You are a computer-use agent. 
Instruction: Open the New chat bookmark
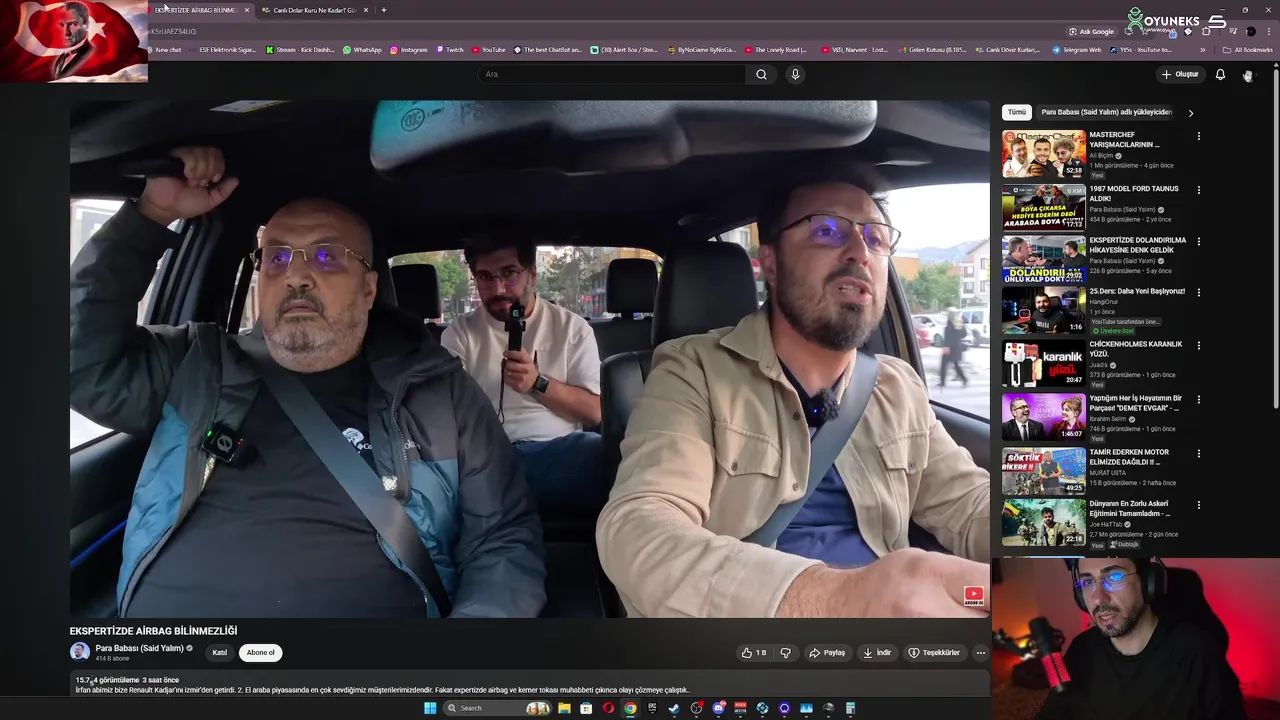(x=165, y=50)
